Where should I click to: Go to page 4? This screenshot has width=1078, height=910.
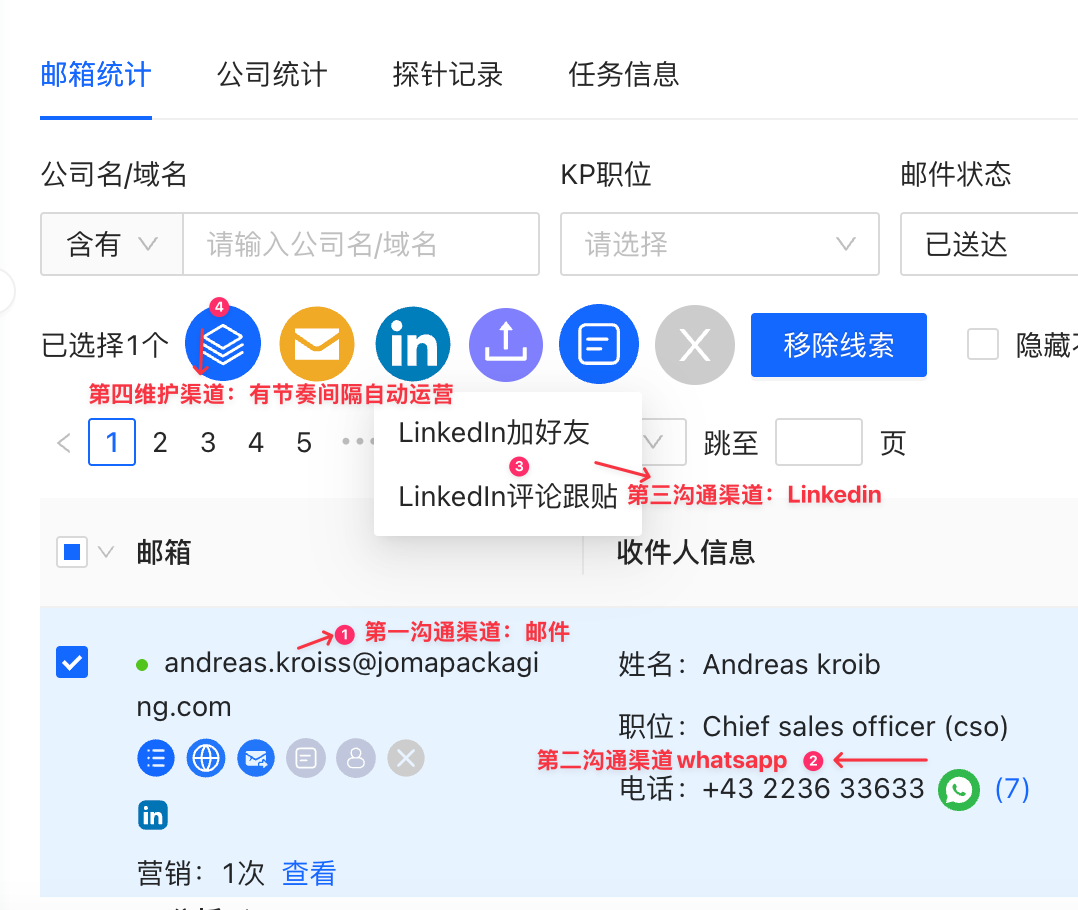coord(256,442)
